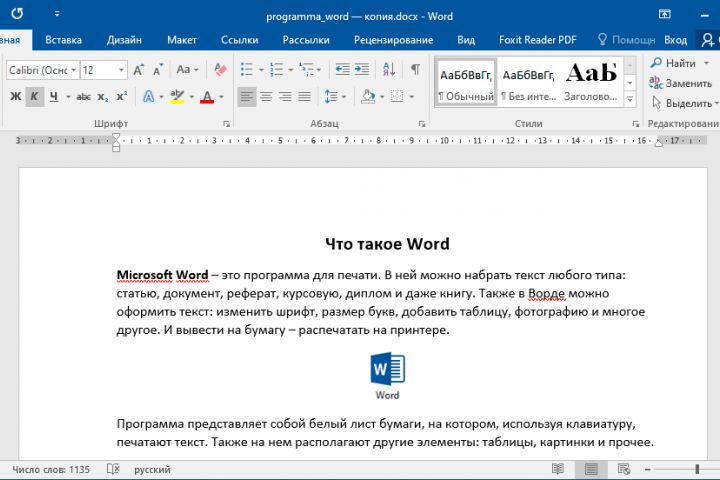The image size is (720, 480).
Task: Click the red font color swatch
Action: point(207,97)
